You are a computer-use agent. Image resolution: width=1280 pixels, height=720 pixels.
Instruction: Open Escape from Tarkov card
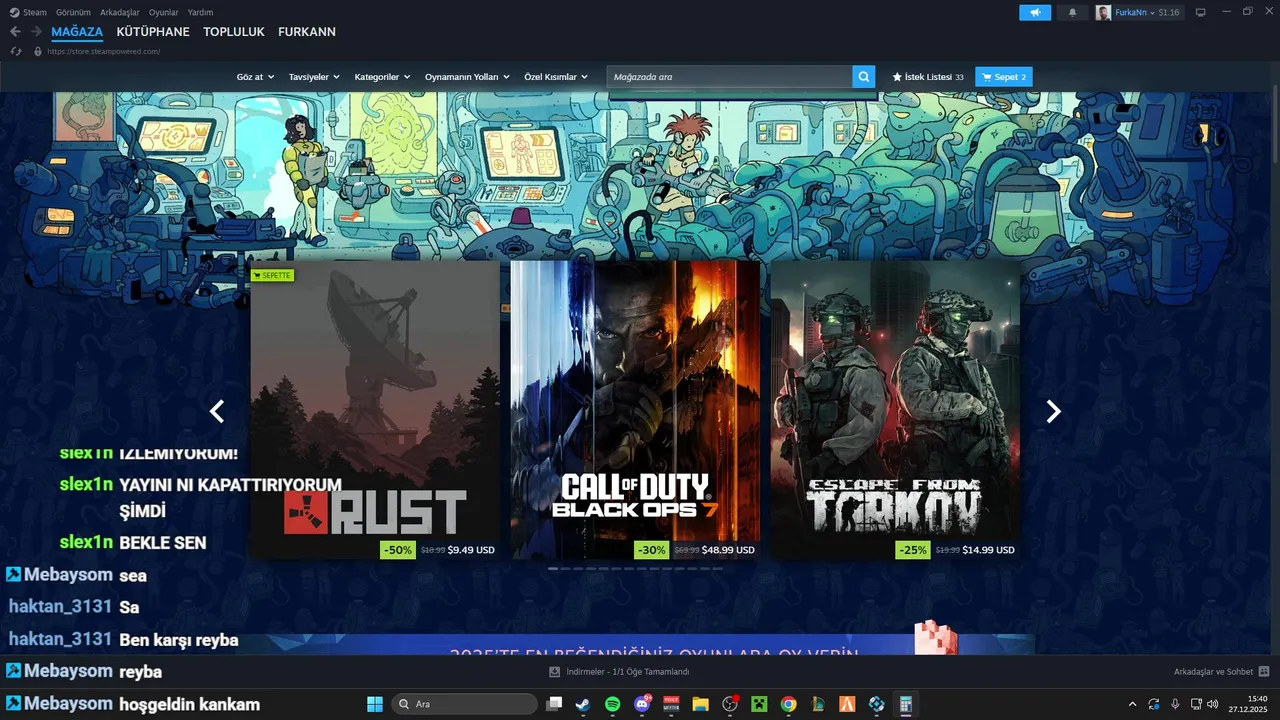[895, 410]
